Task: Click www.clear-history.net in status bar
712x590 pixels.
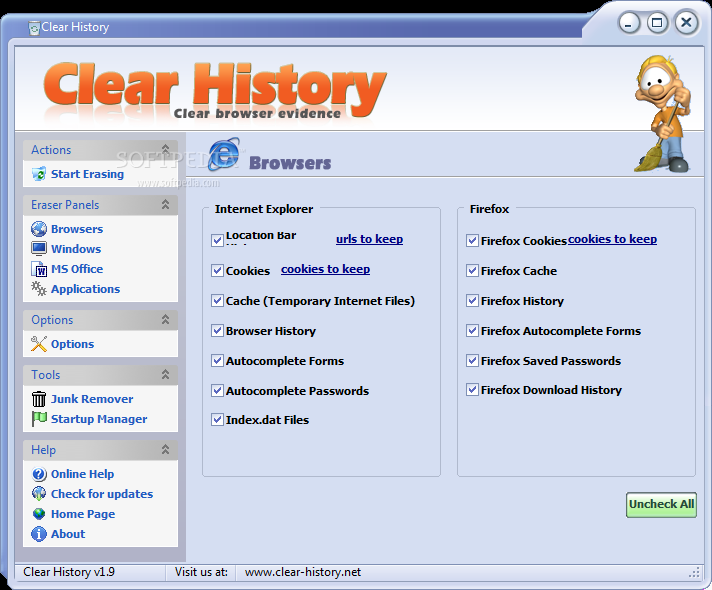Action: 302,572
